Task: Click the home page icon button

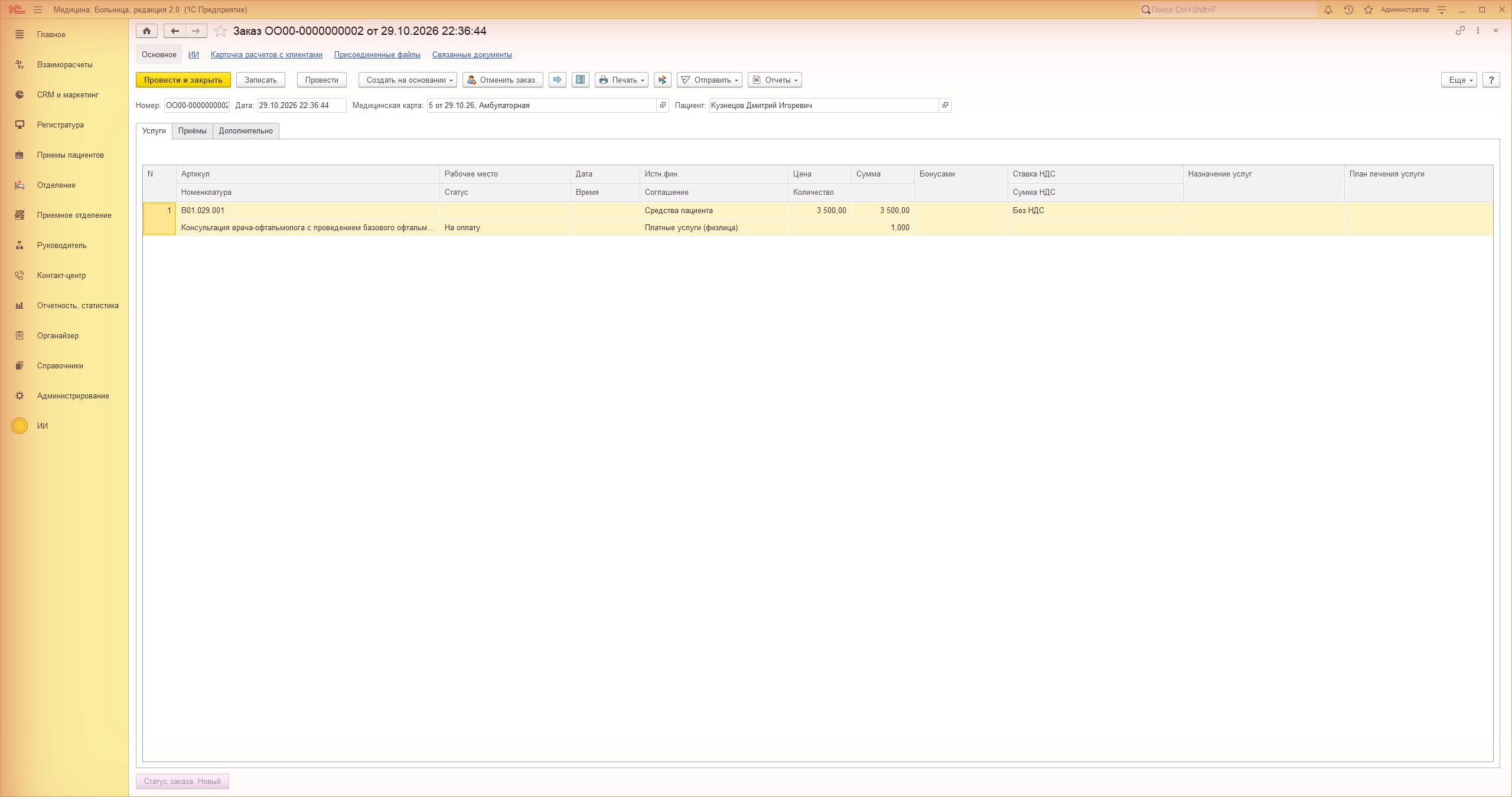Action: [146, 31]
